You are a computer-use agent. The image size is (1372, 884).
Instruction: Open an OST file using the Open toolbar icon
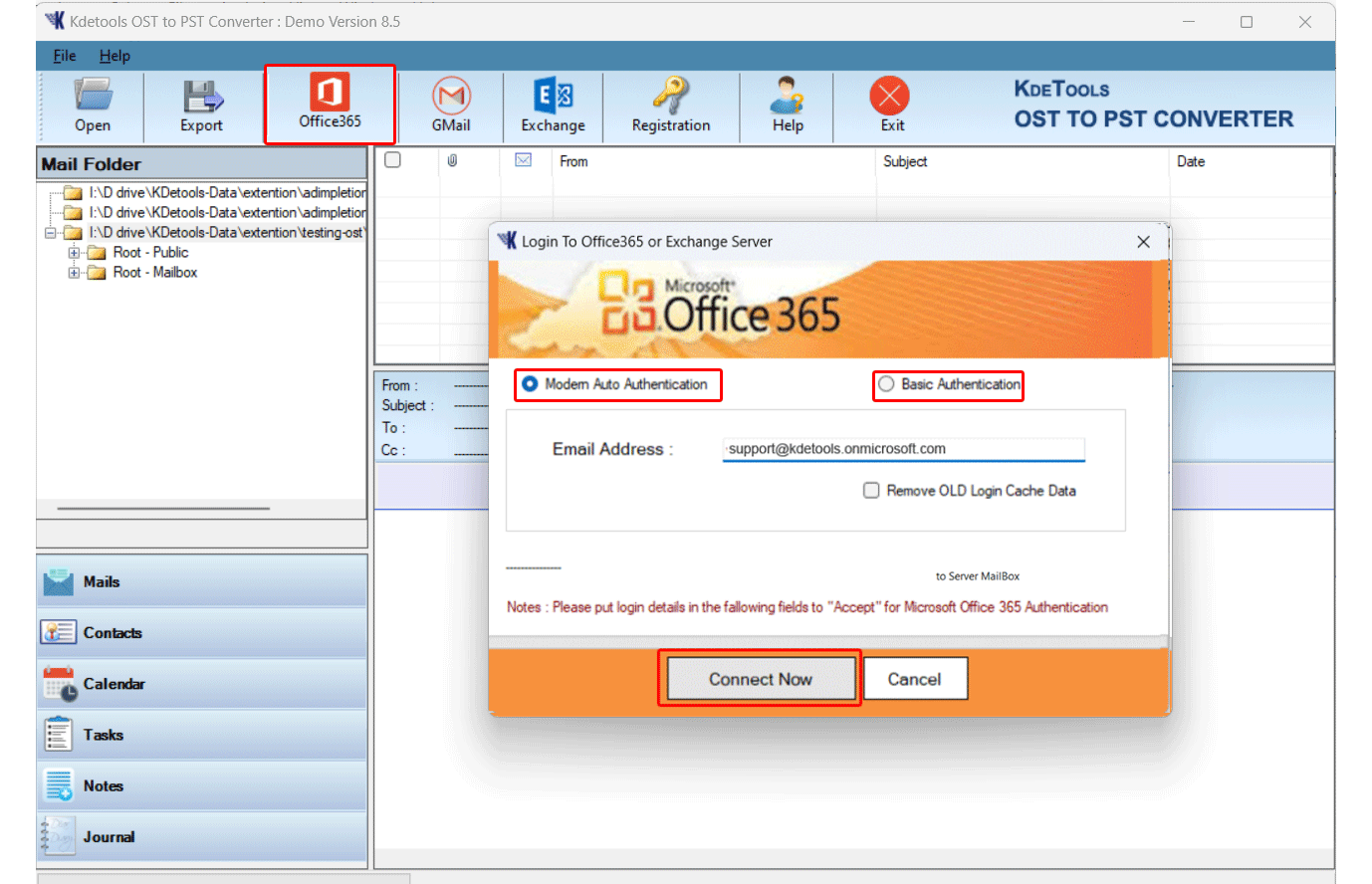(93, 104)
